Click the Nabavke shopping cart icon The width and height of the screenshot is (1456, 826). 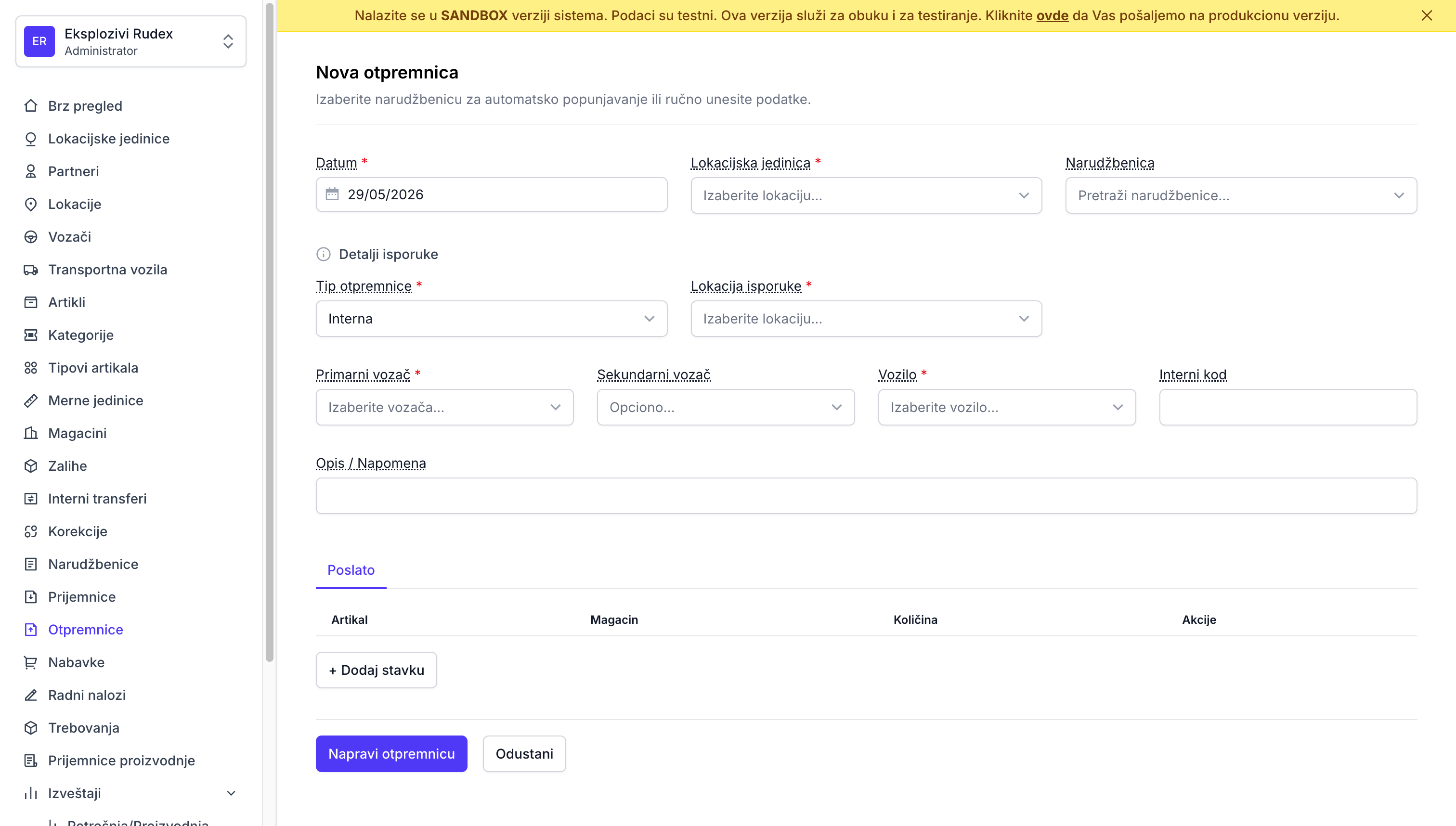click(31, 662)
